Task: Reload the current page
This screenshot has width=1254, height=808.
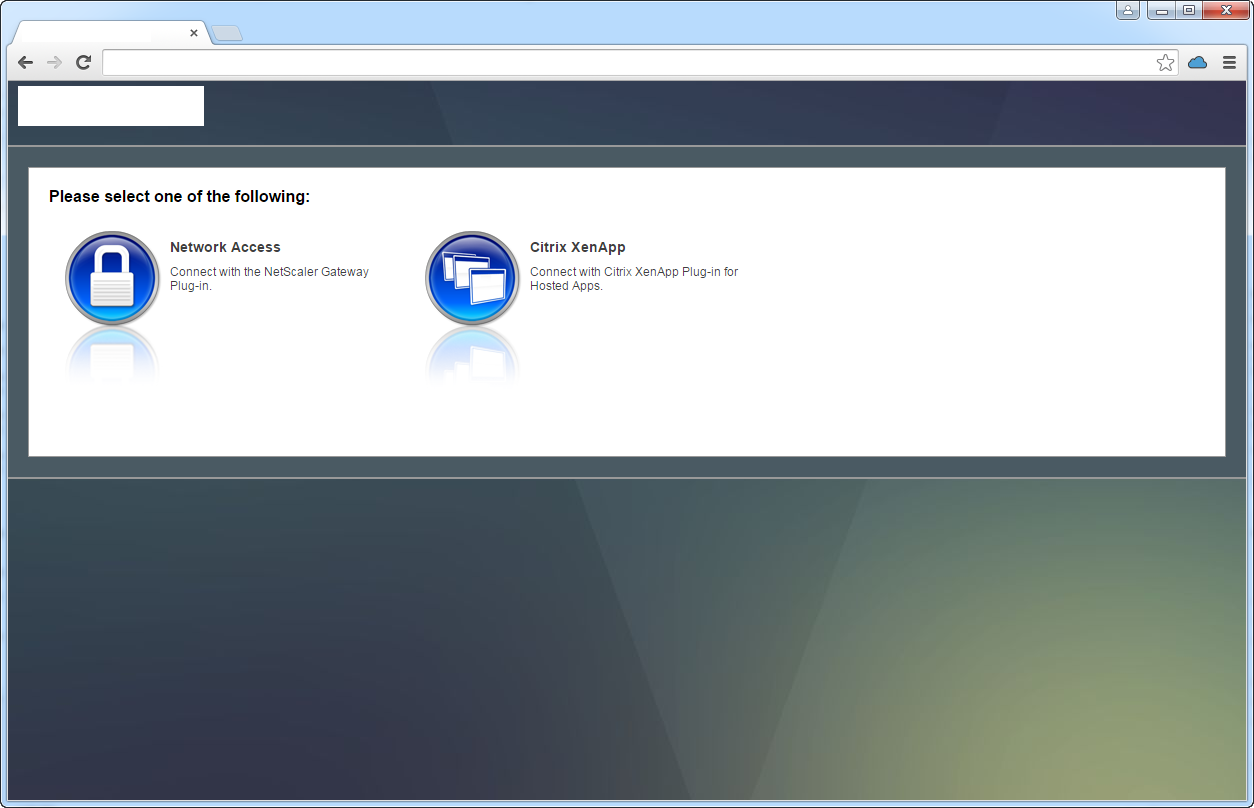Action: coord(84,63)
